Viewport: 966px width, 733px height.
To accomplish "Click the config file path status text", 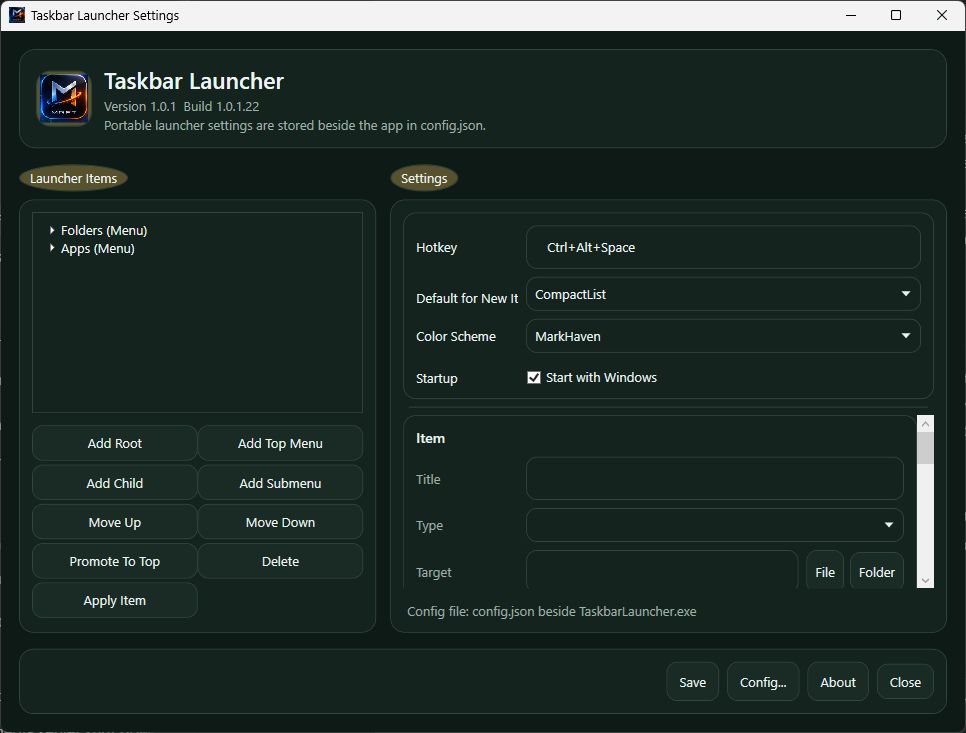I will (551, 611).
